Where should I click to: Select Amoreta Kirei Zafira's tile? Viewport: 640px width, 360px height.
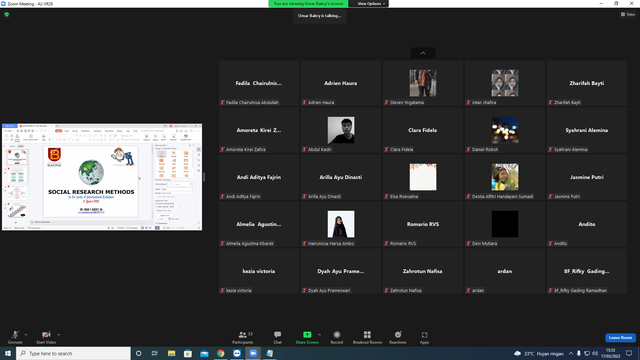[x=259, y=130]
